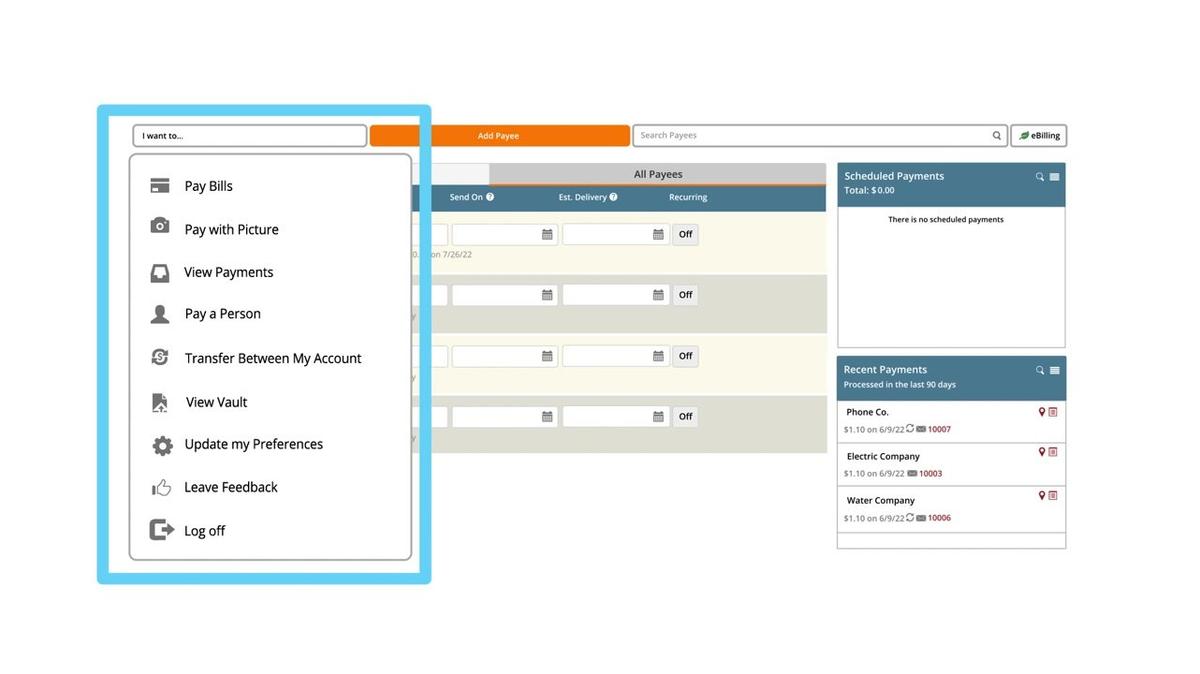The height and width of the screenshot is (674, 1200).
Task: Click the Phone Co. map pin icon
Action: pyautogui.click(x=1041, y=412)
